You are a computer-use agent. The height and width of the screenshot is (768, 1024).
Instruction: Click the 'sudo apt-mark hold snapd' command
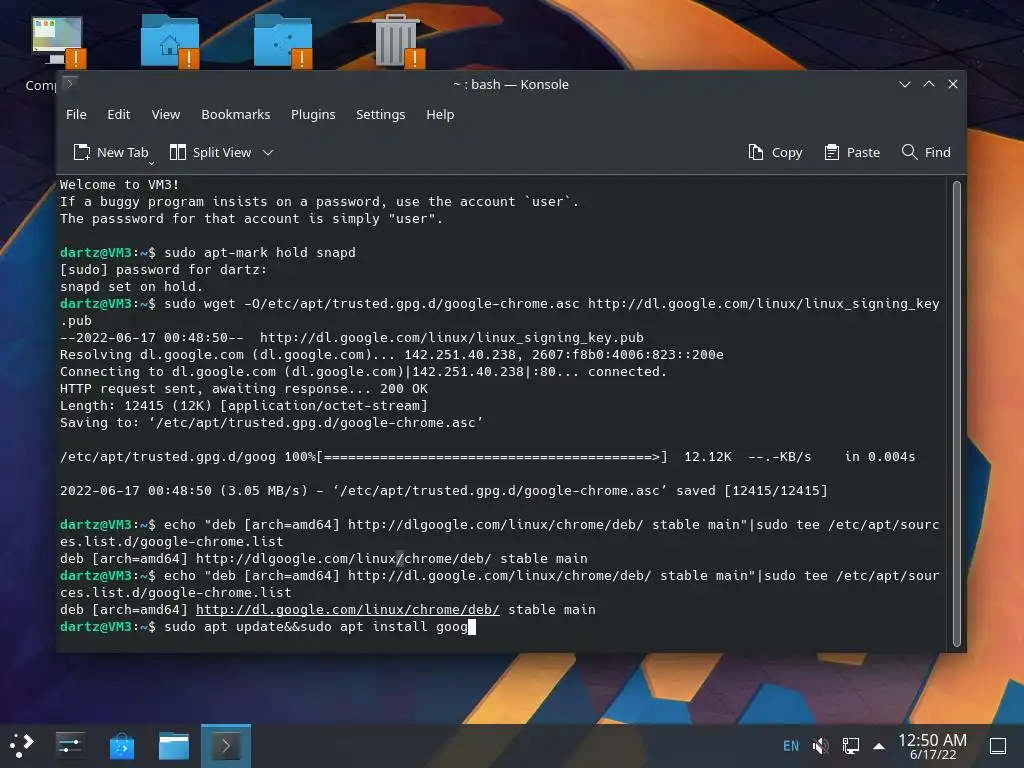click(x=260, y=252)
